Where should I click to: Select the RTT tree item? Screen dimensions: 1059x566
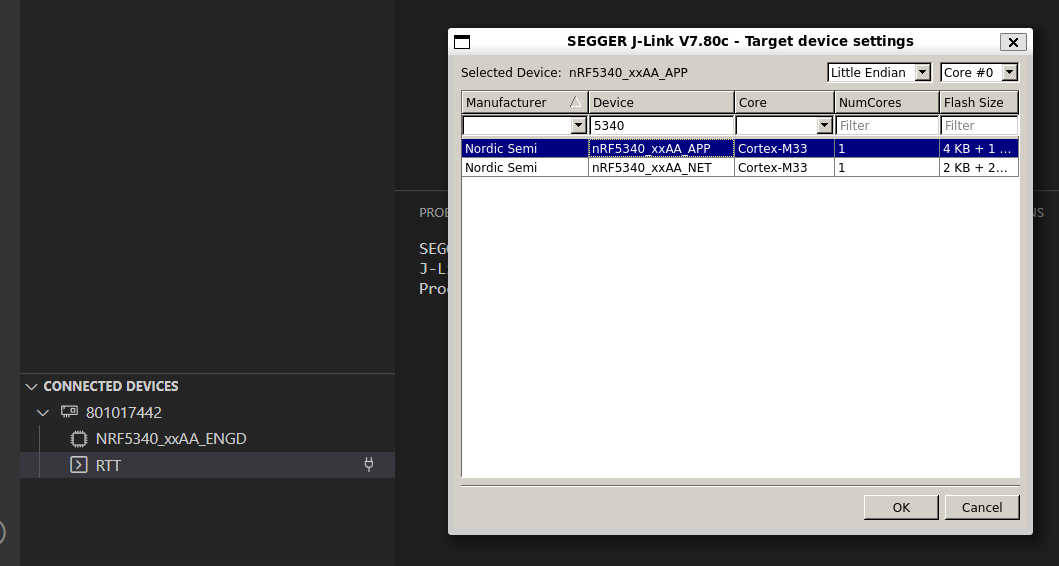pyautogui.click(x=207, y=465)
